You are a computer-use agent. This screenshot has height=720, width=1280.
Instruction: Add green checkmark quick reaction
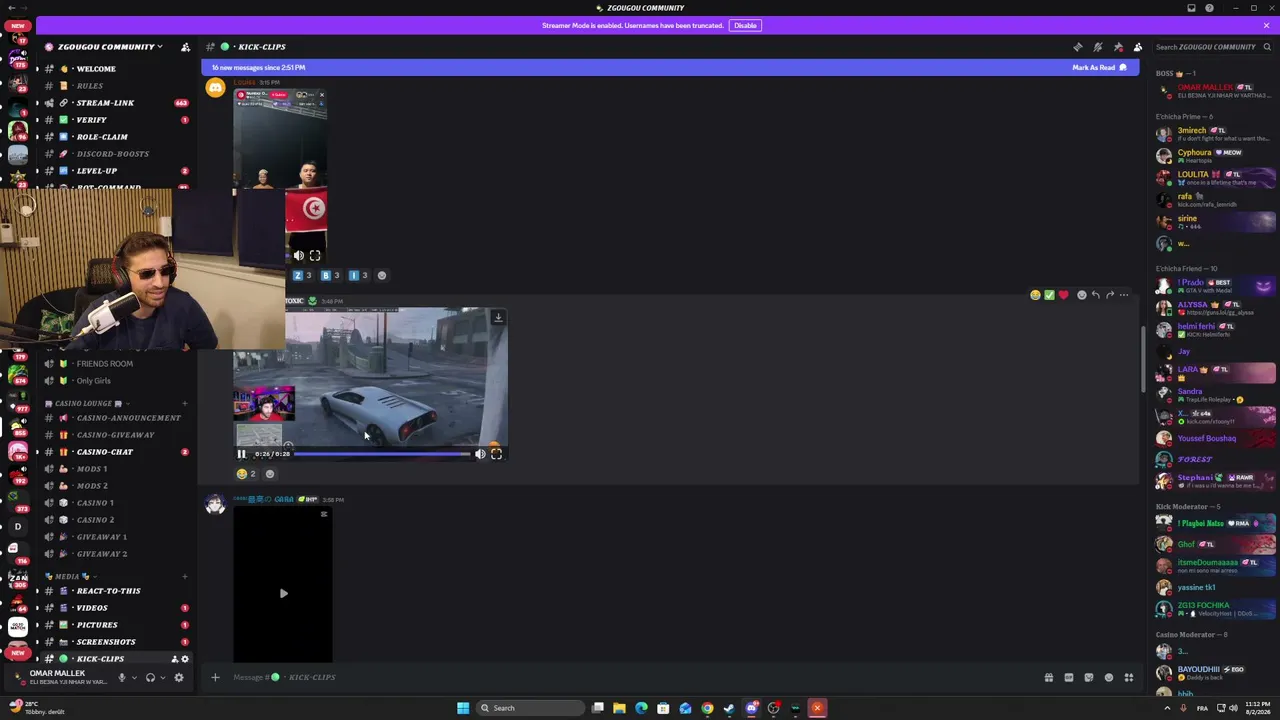[1049, 295]
